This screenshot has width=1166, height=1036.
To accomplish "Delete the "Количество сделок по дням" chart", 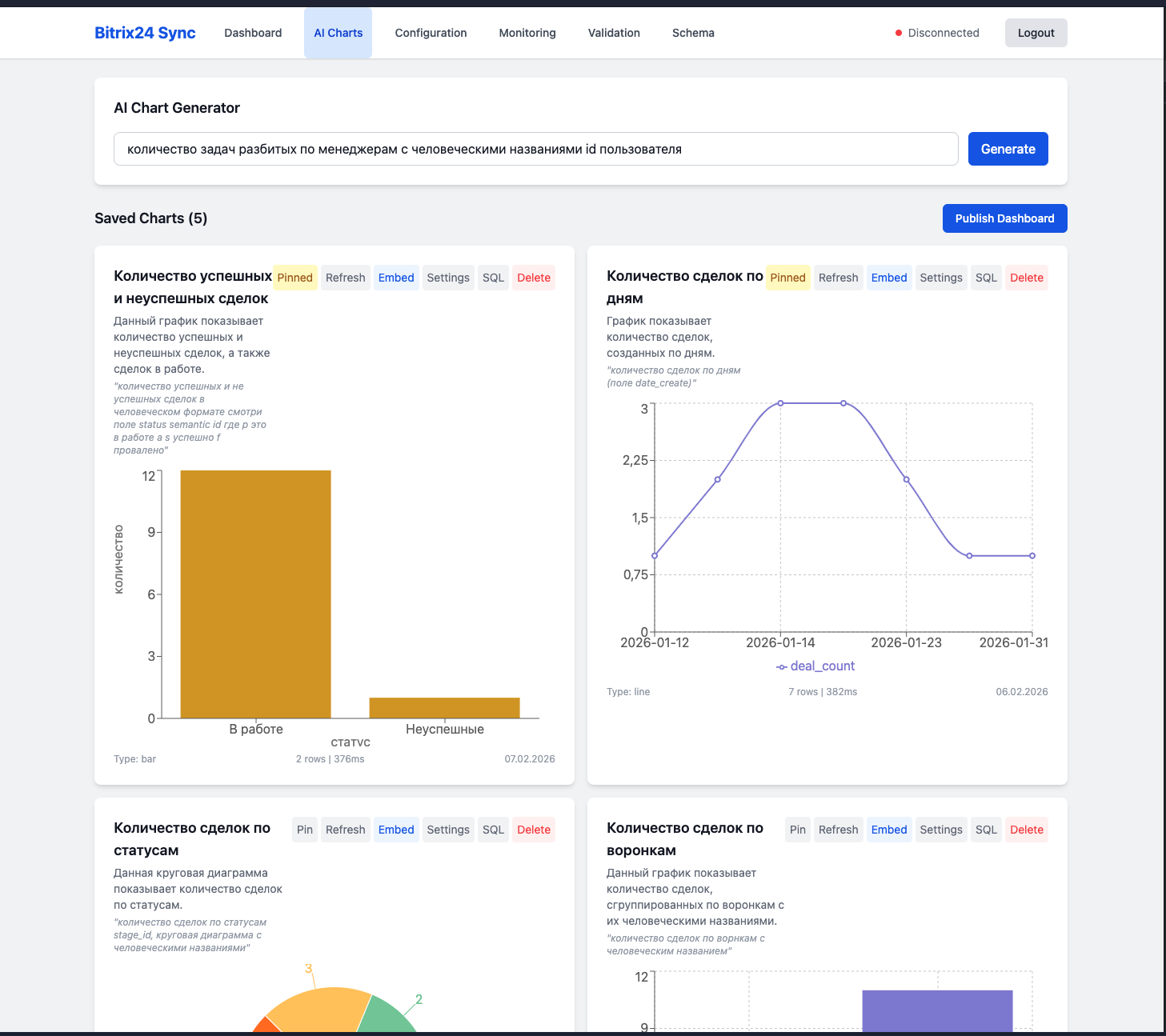I will [x=1027, y=278].
